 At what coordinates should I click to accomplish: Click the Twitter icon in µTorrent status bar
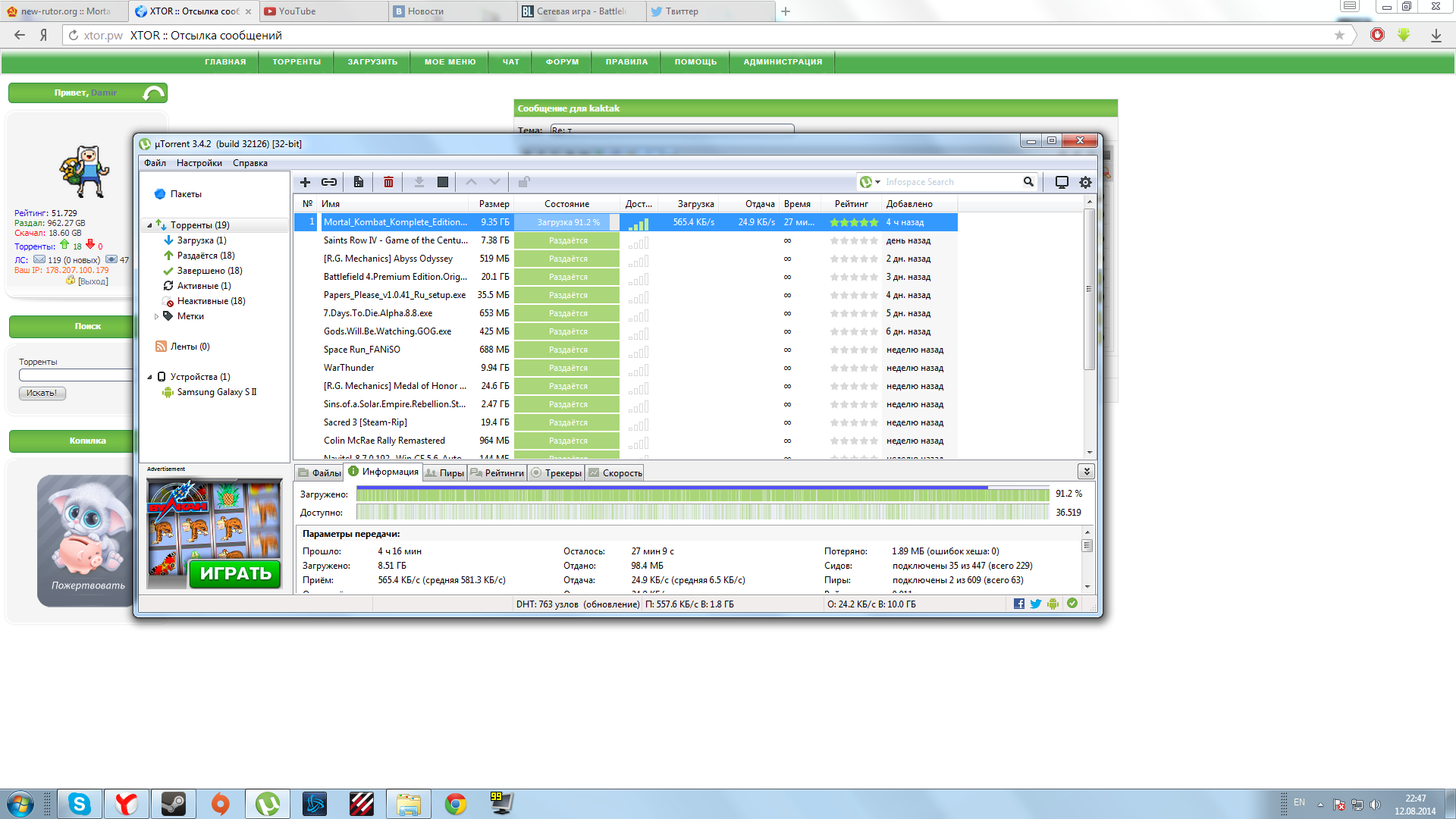tap(1036, 604)
